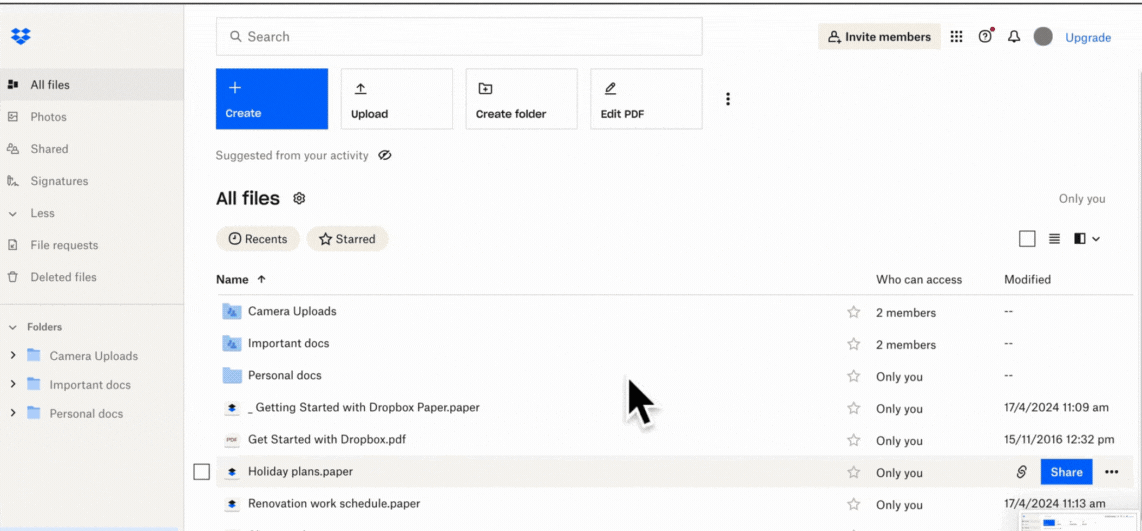Viewport: 1142px width, 531px height.
Task: Hide suggested activity with eye icon
Action: 385,156
